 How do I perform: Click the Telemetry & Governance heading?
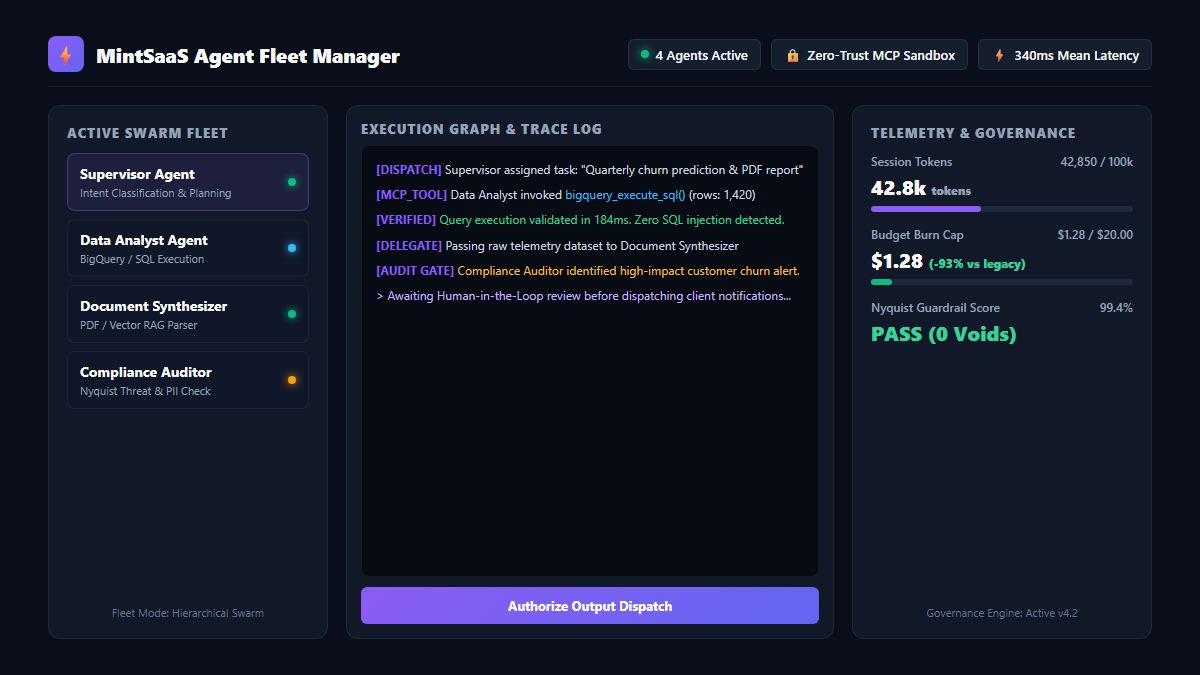pyautogui.click(x=973, y=133)
